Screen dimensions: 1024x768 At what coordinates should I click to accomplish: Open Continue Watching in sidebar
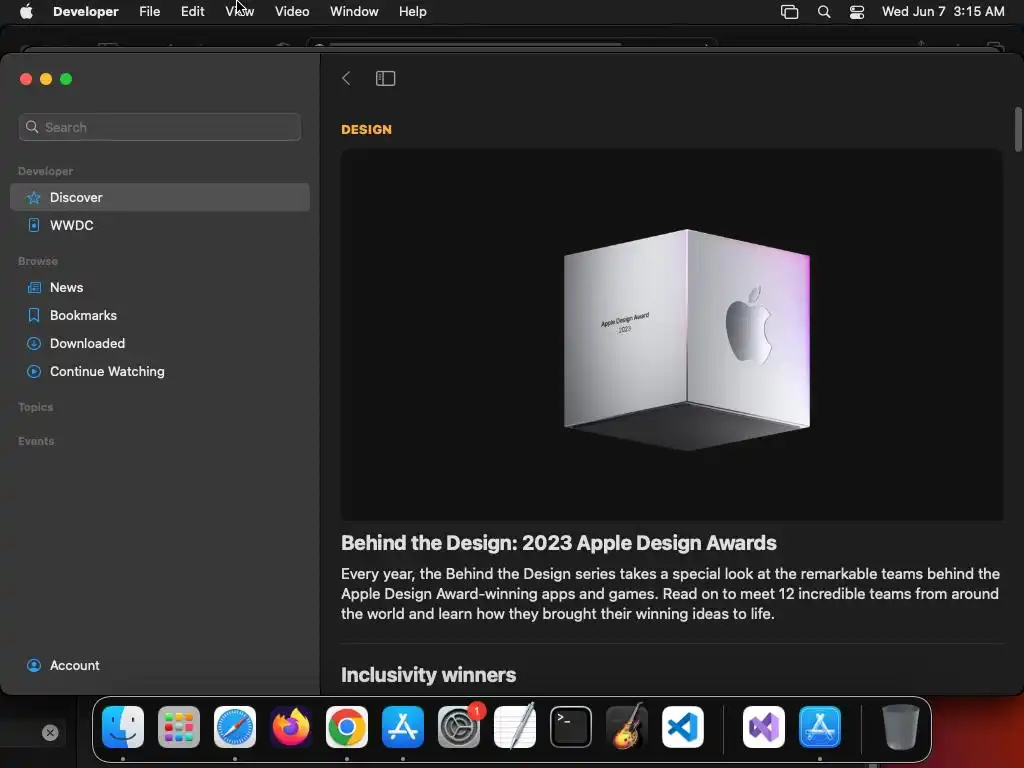[160, 372]
